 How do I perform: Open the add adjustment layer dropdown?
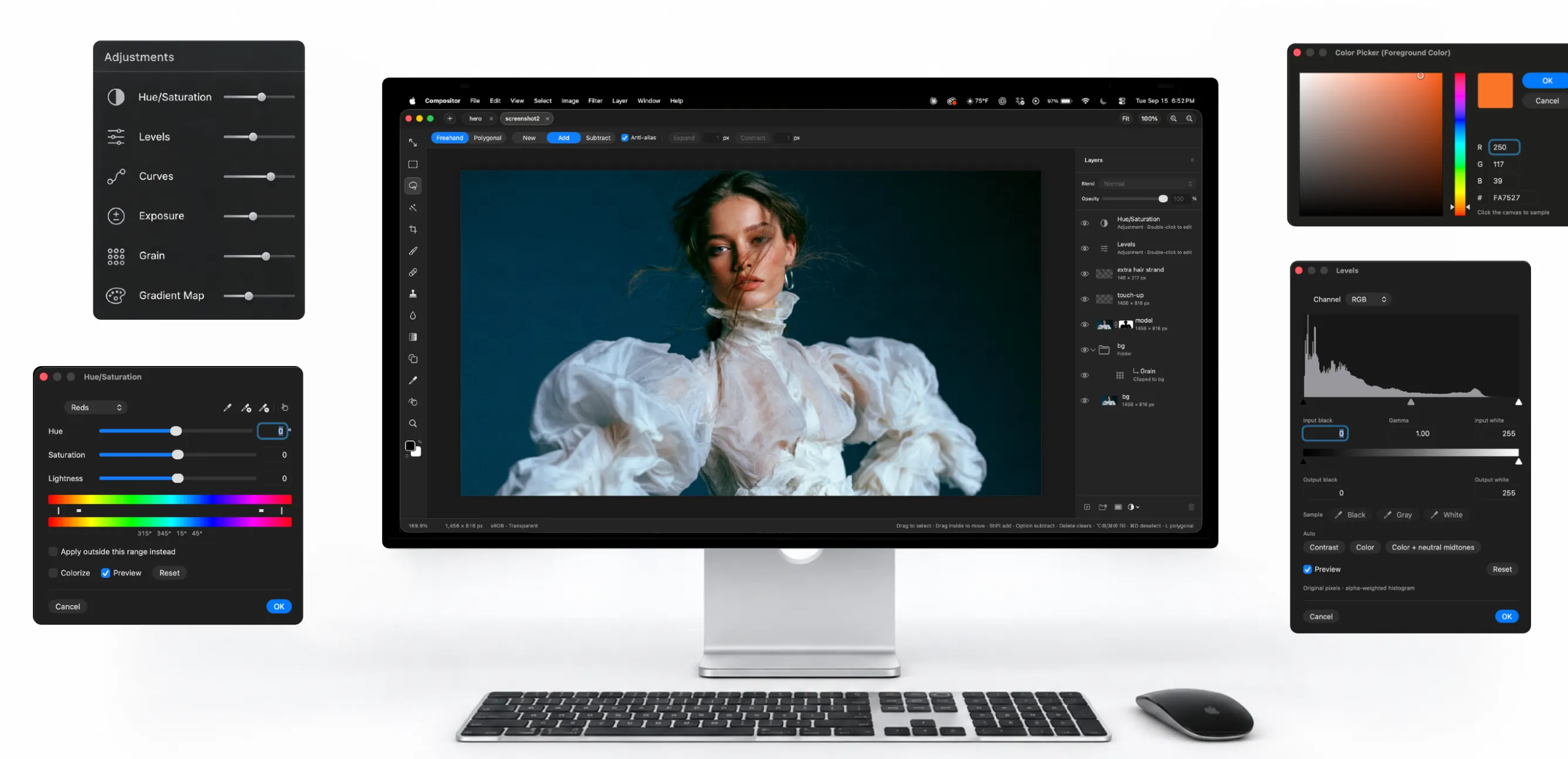click(x=1133, y=507)
